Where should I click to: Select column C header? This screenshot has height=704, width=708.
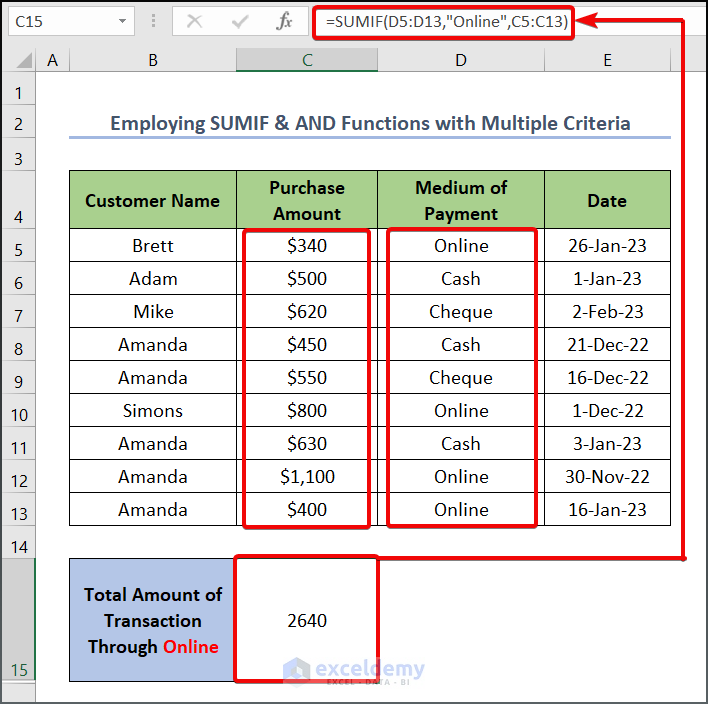(x=307, y=60)
